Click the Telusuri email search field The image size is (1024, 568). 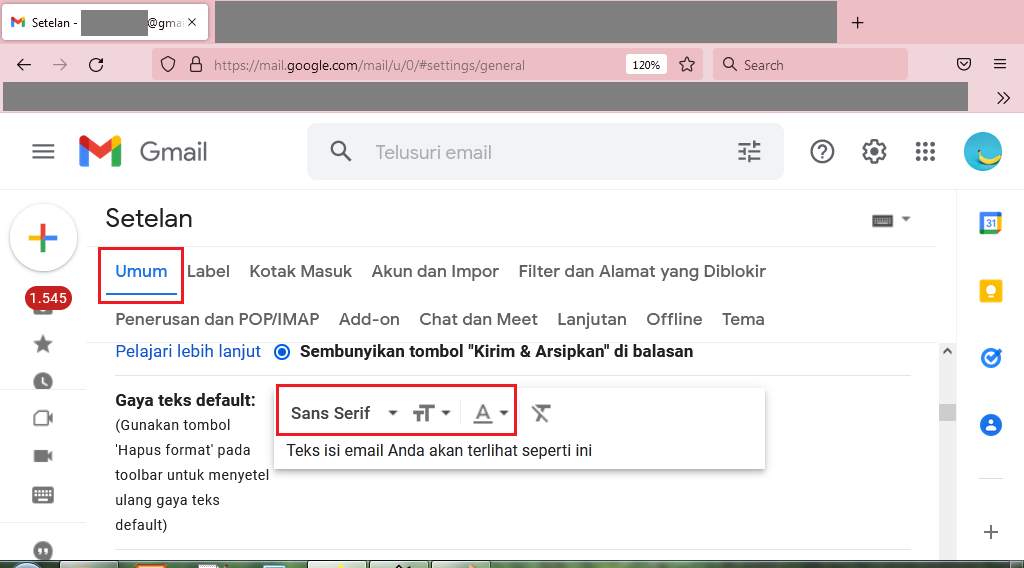[x=545, y=152]
